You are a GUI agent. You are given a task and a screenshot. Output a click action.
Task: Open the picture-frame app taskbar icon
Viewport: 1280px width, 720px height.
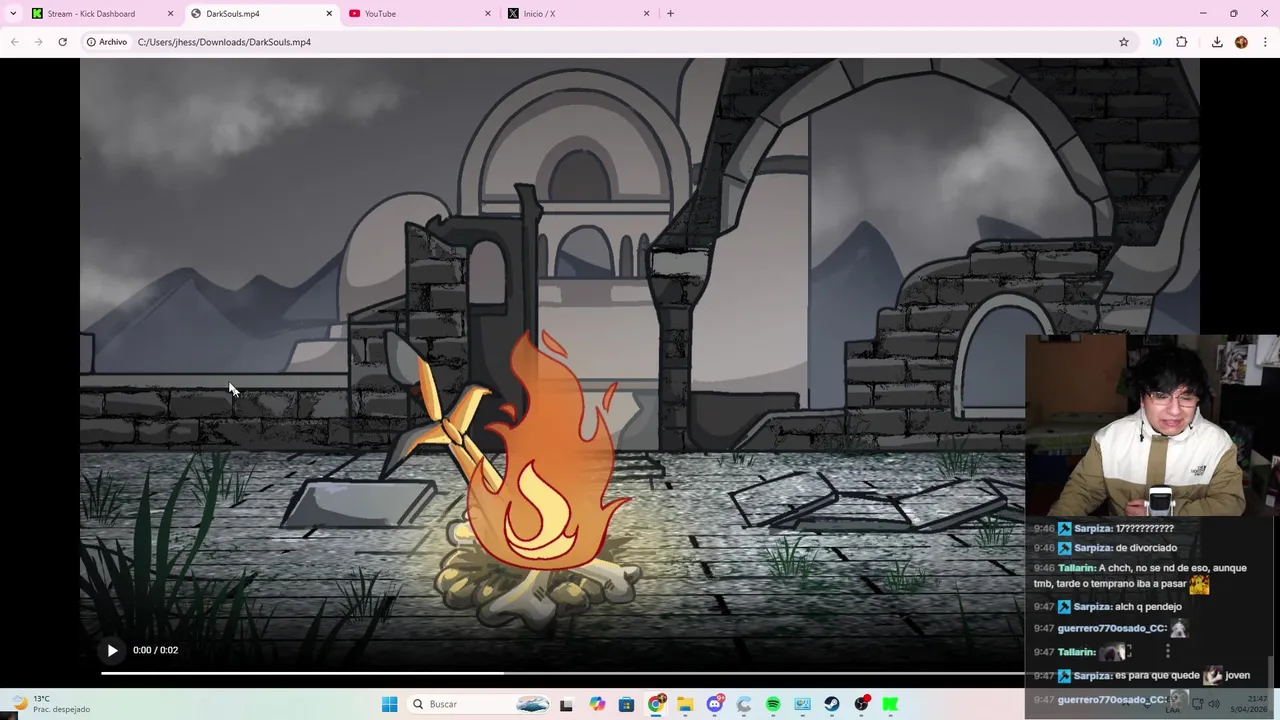tap(802, 704)
